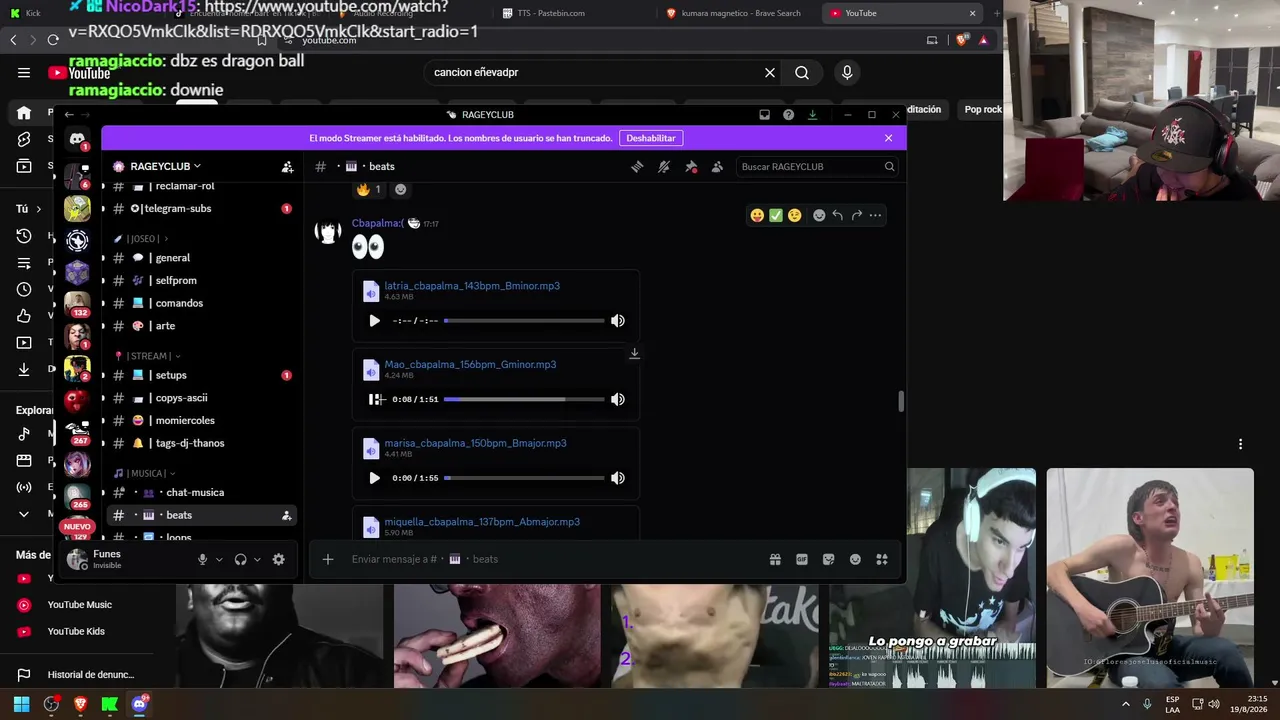The width and height of the screenshot is (1280, 720).
Task: Open microphone input options arrow
Action: 219,560
